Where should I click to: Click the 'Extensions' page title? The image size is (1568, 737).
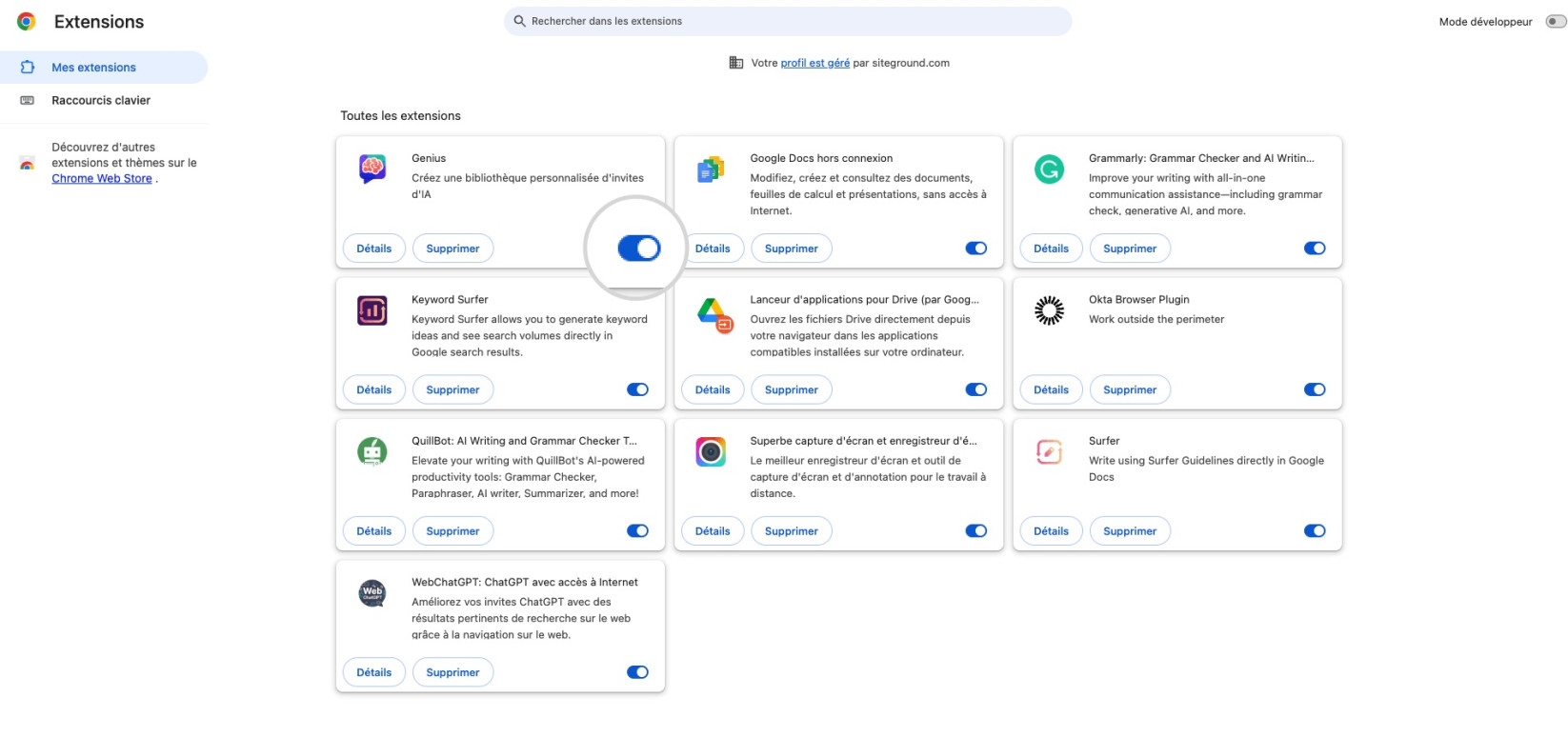click(99, 22)
